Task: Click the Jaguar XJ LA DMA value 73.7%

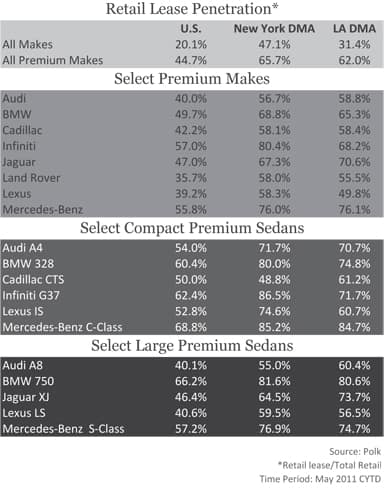Action: [354, 397]
